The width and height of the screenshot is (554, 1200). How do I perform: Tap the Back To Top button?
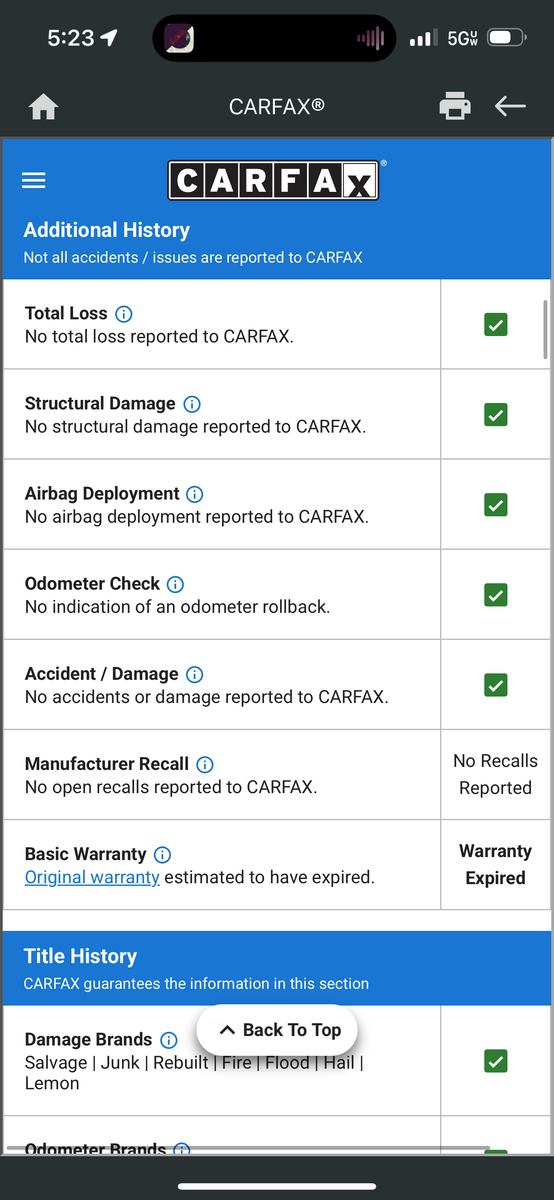277,1030
